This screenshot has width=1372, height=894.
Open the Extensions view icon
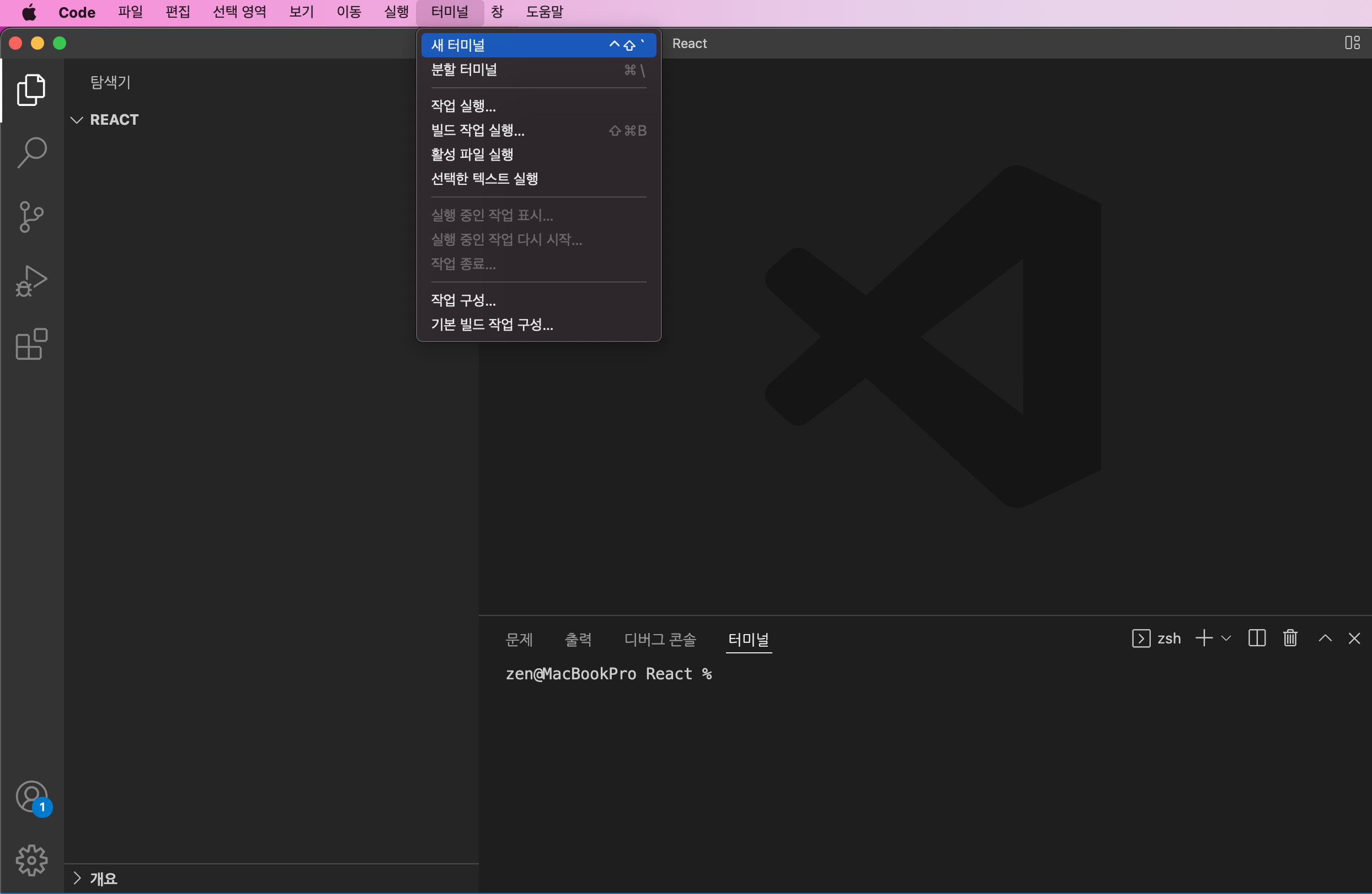[31, 344]
